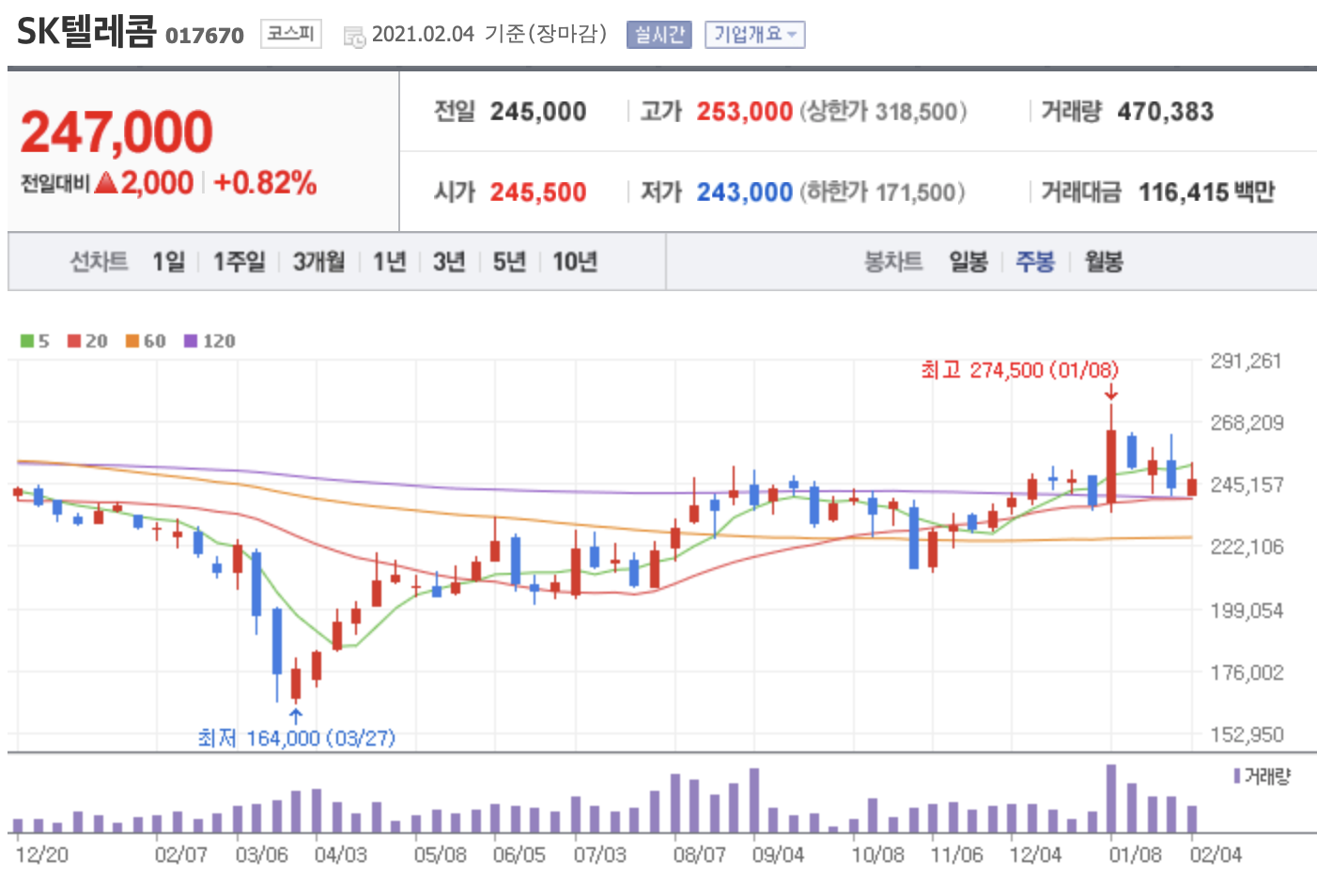Click the 최저 164,000 (03/27) chart annotation

click(x=297, y=738)
